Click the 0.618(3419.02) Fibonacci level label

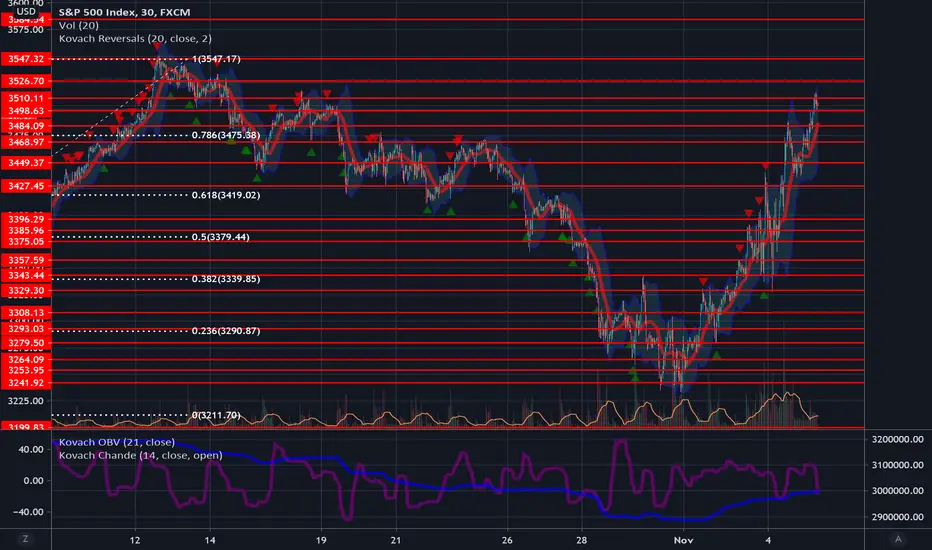226,195
